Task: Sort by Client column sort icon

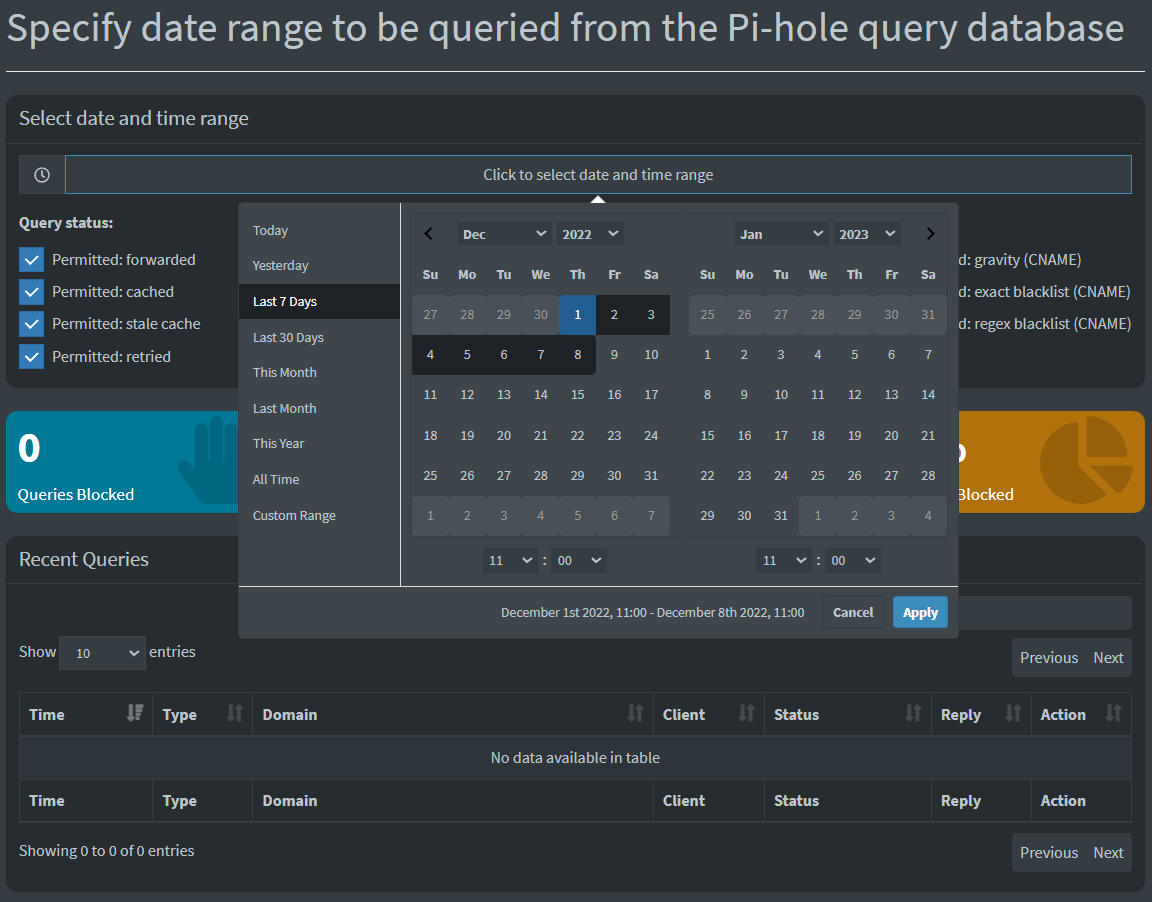Action: [x=746, y=713]
